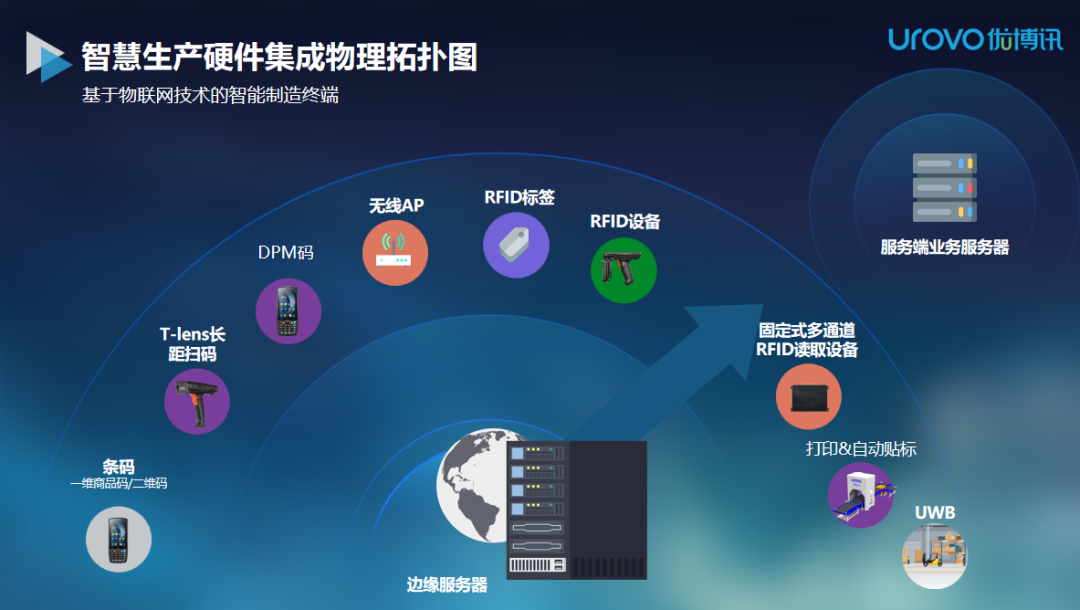Select the RFID设备 reader gun icon
Viewport: 1080px width, 610px height.
tap(623, 268)
